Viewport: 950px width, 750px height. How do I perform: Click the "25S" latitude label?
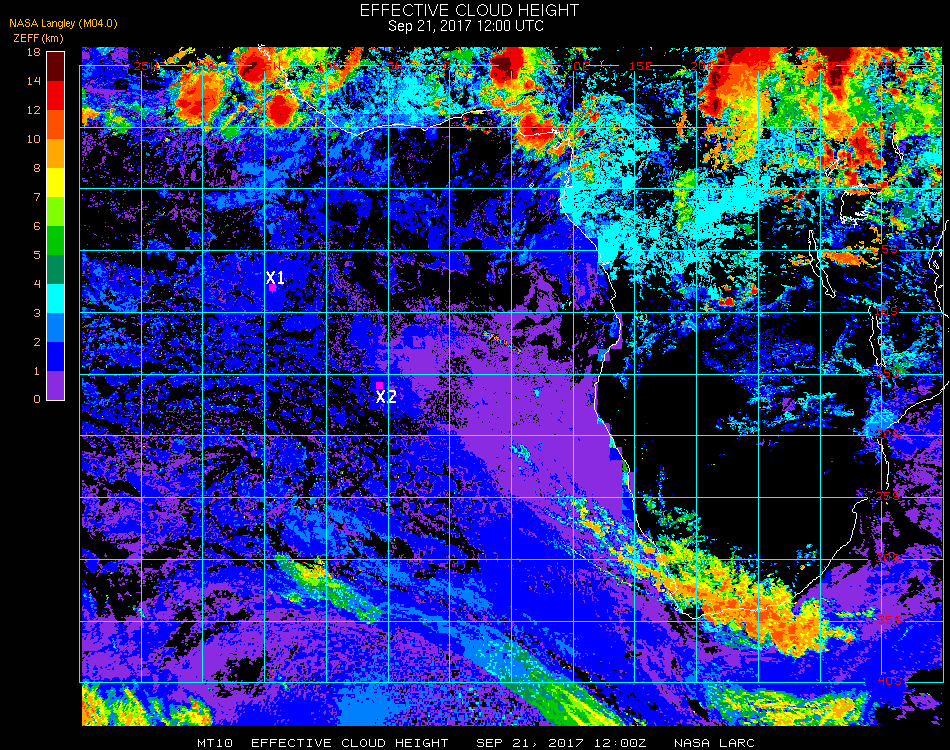coord(888,497)
